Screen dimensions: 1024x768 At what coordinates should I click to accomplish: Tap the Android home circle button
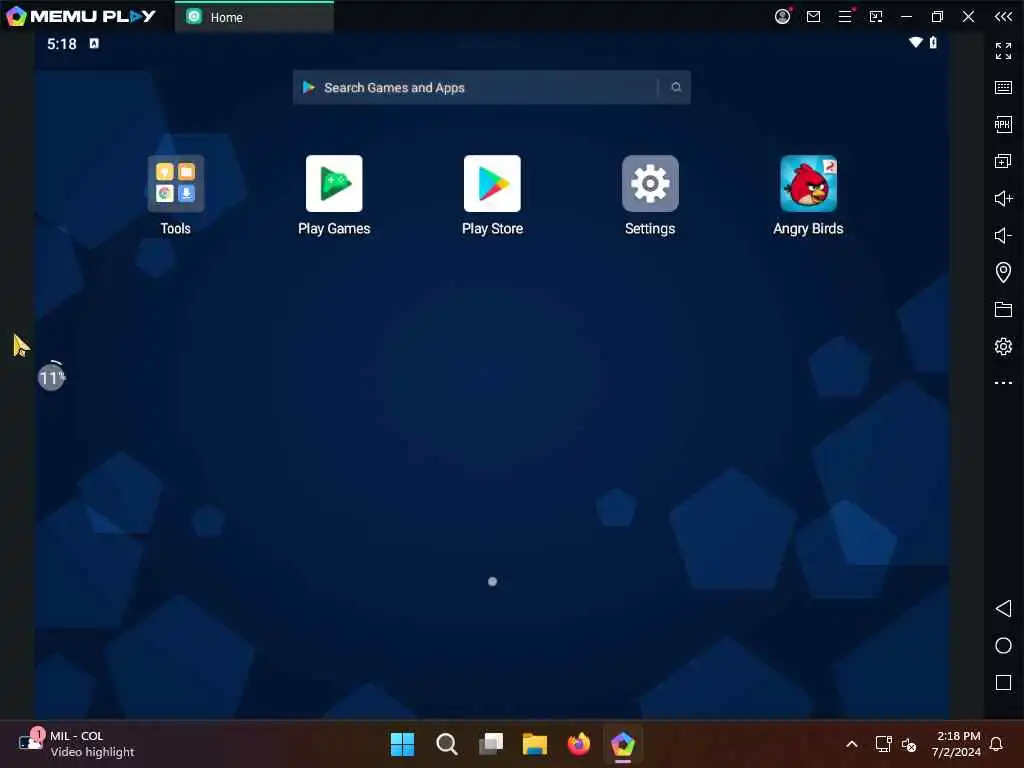point(1003,645)
